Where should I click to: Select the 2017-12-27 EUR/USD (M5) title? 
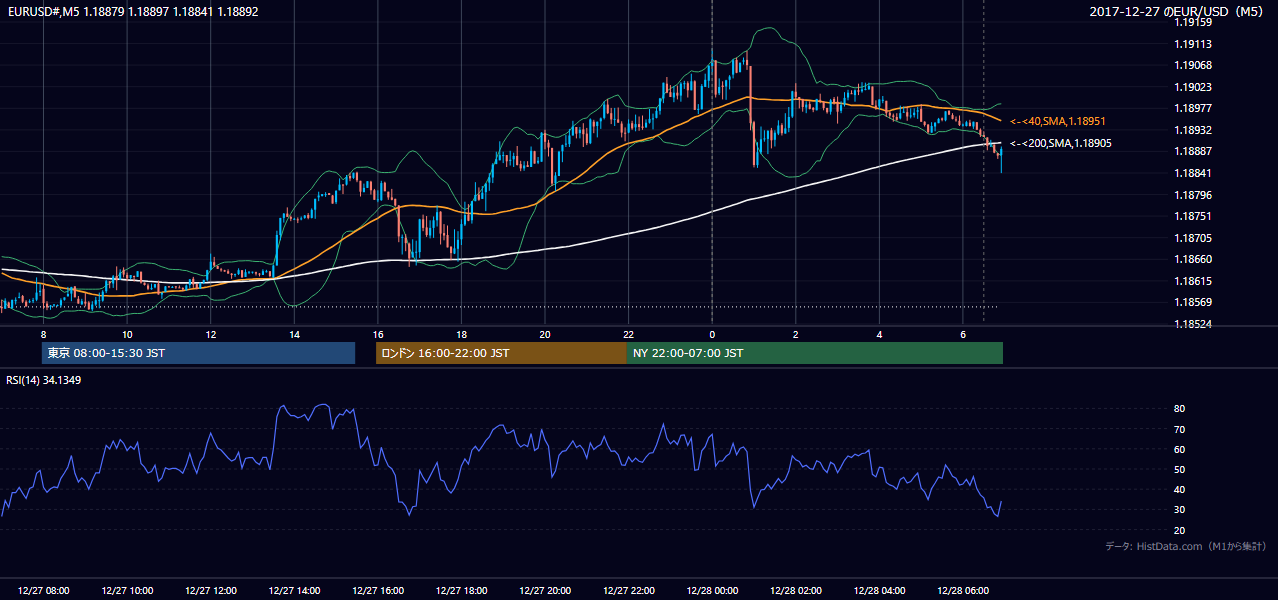tap(1178, 12)
